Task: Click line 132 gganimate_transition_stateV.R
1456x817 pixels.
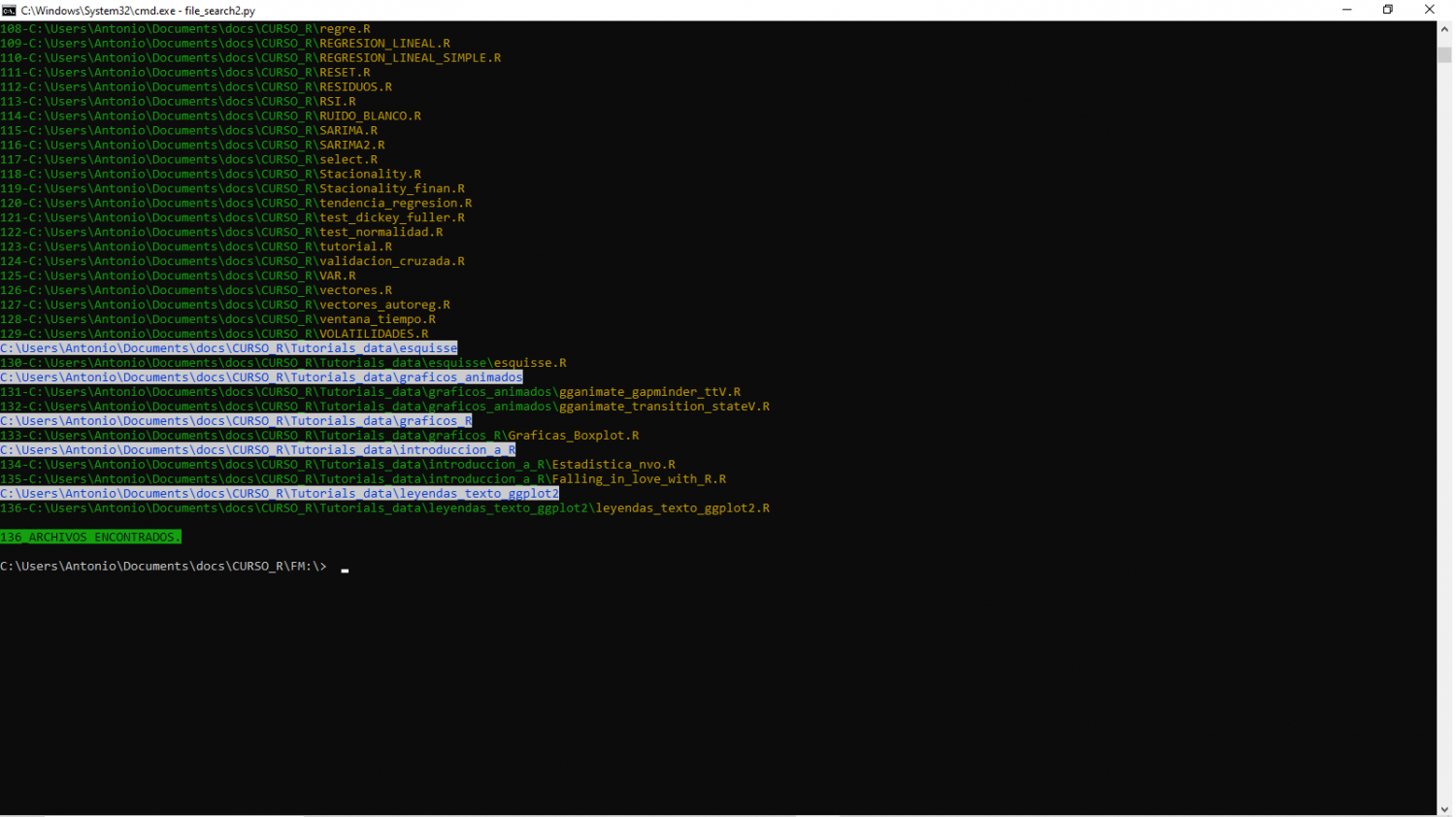Action: pyautogui.click(x=385, y=408)
